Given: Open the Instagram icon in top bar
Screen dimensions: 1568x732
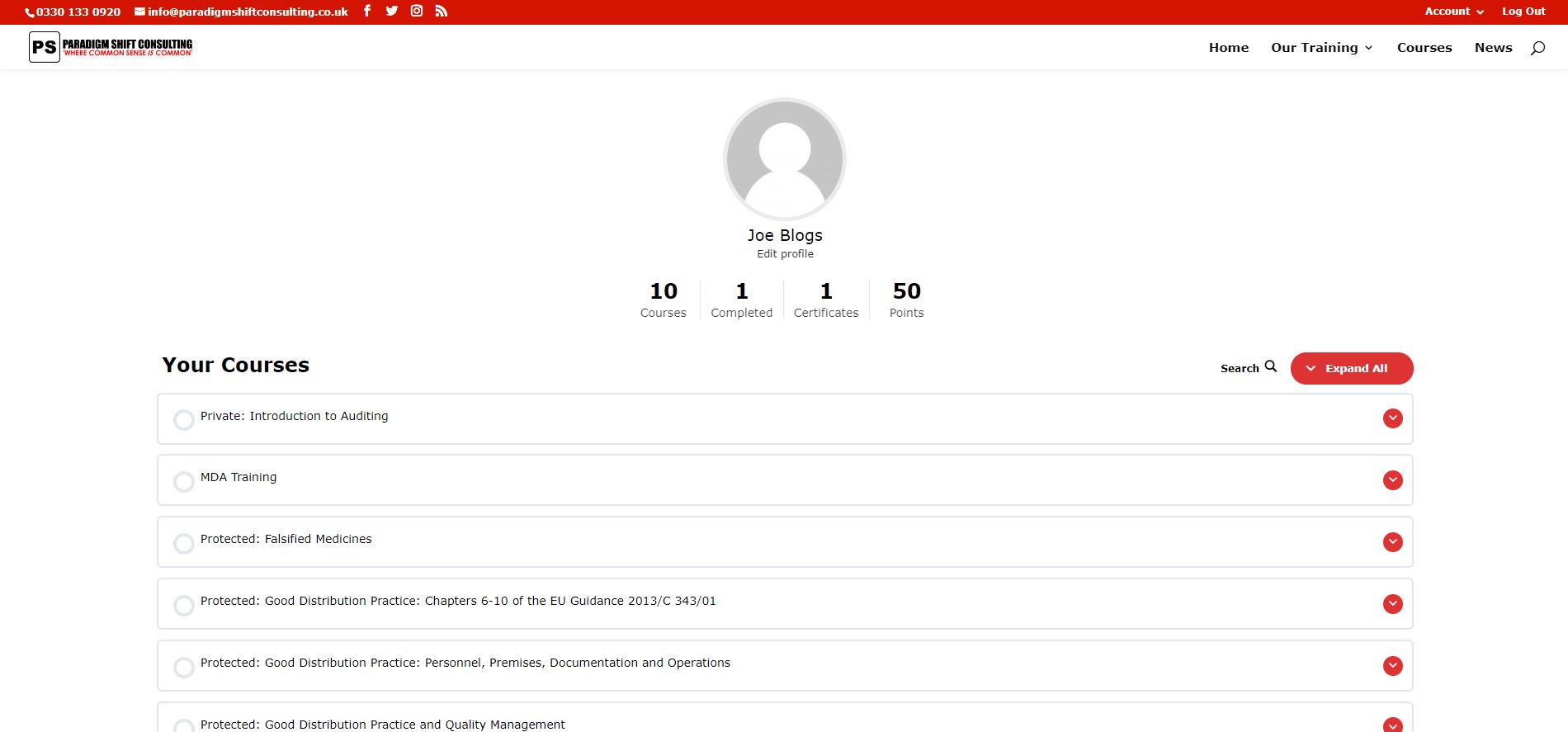Looking at the screenshot, I should coord(417,11).
